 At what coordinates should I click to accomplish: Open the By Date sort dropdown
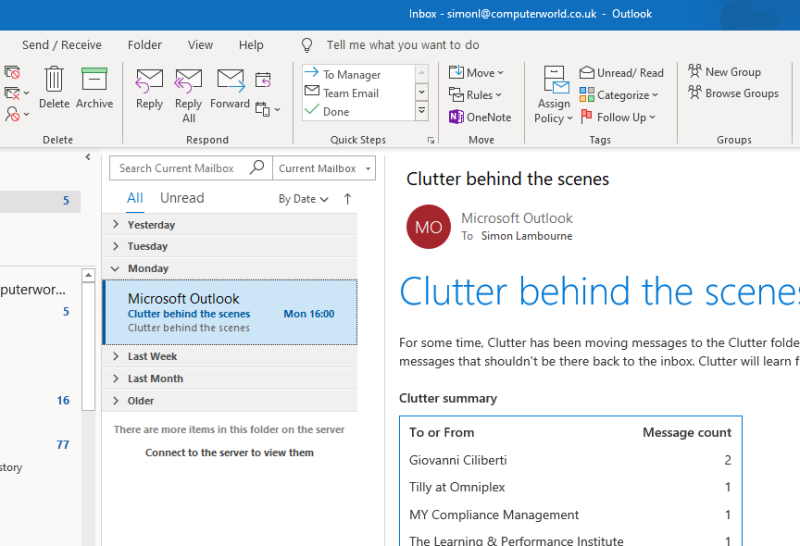(303, 199)
